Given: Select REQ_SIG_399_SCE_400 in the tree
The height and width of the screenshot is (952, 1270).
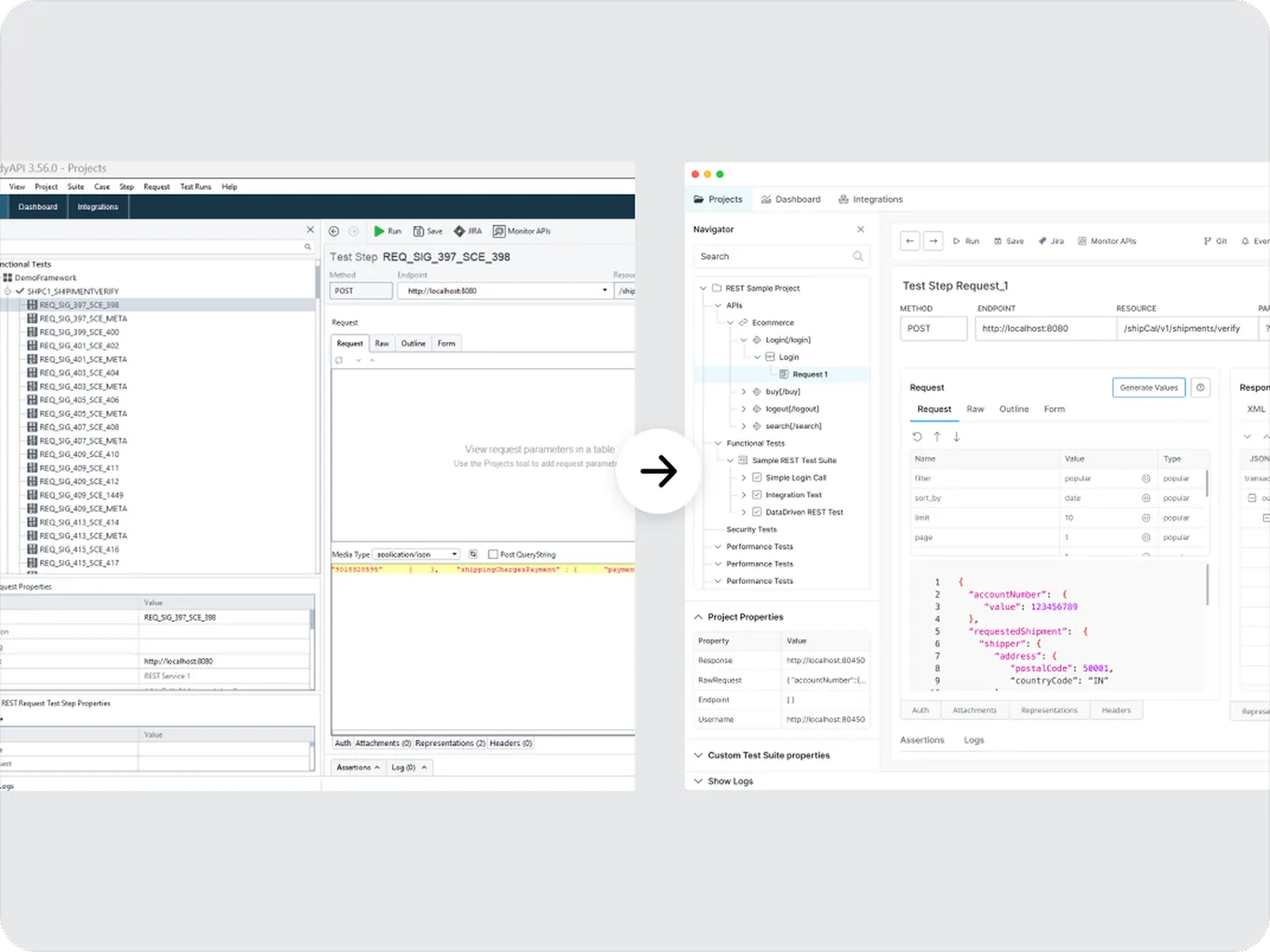Looking at the screenshot, I should pos(79,333).
